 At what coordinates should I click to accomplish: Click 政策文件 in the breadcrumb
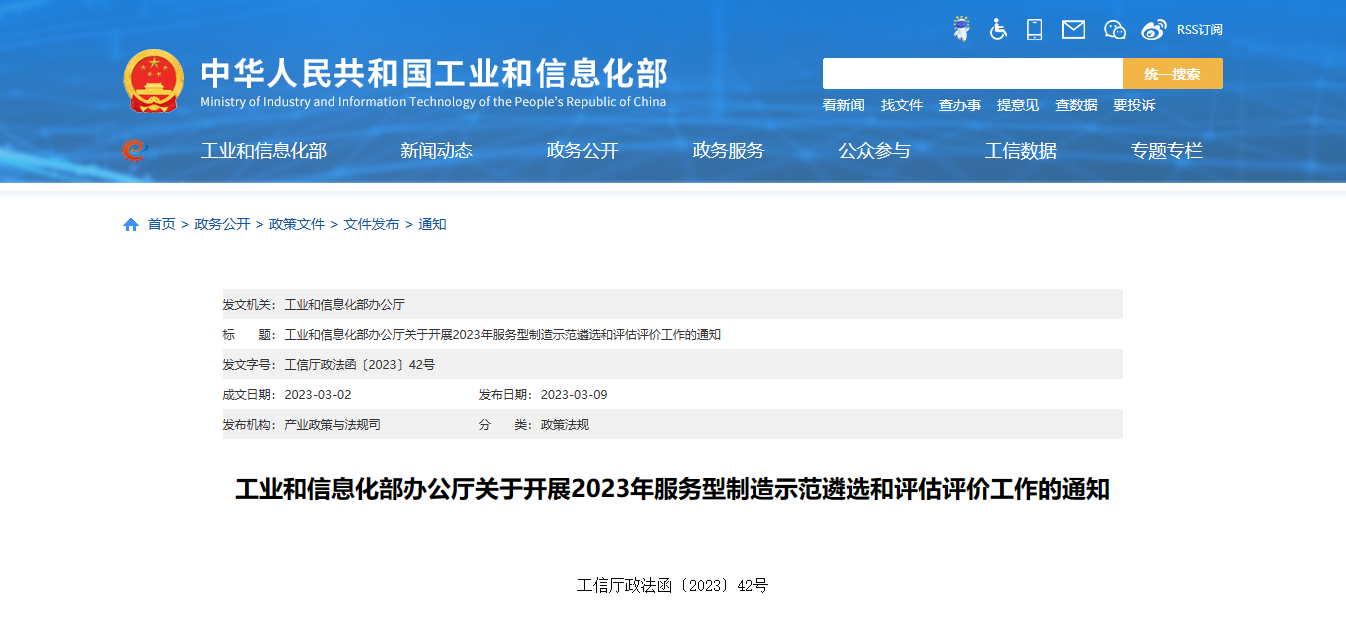(x=297, y=224)
